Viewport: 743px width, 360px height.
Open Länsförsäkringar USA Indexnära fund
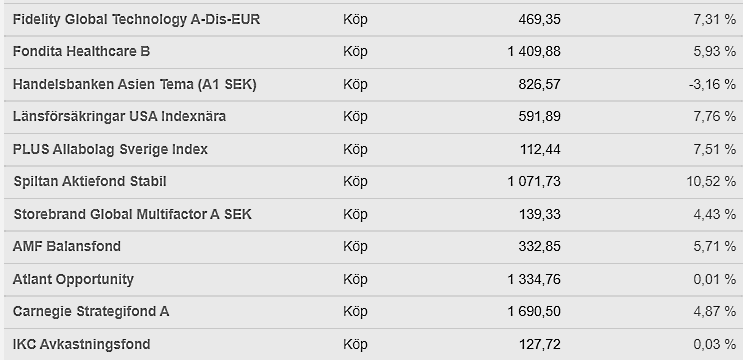(119, 116)
